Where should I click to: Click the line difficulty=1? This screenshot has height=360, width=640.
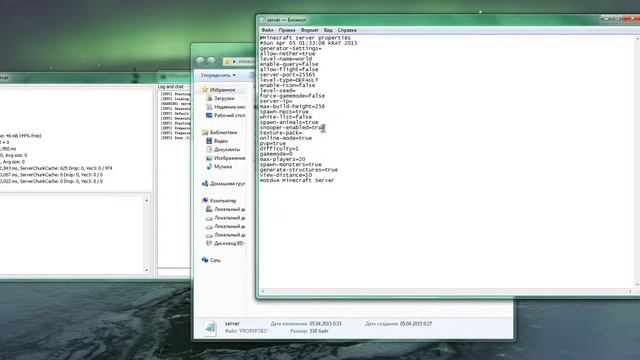[279, 149]
